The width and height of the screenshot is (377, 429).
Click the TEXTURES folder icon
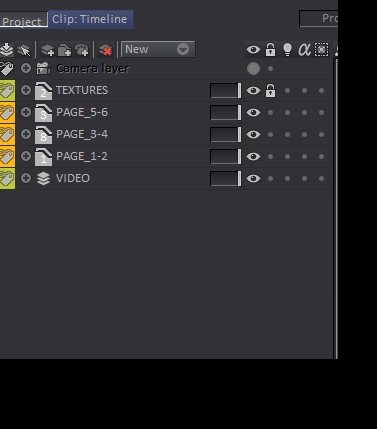pyautogui.click(x=43, y=91)
